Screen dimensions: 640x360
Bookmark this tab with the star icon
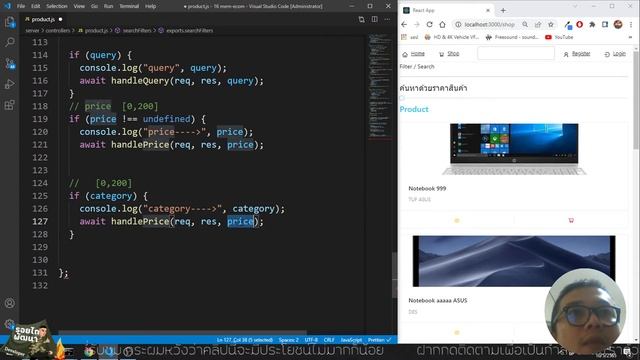[551, 24]
